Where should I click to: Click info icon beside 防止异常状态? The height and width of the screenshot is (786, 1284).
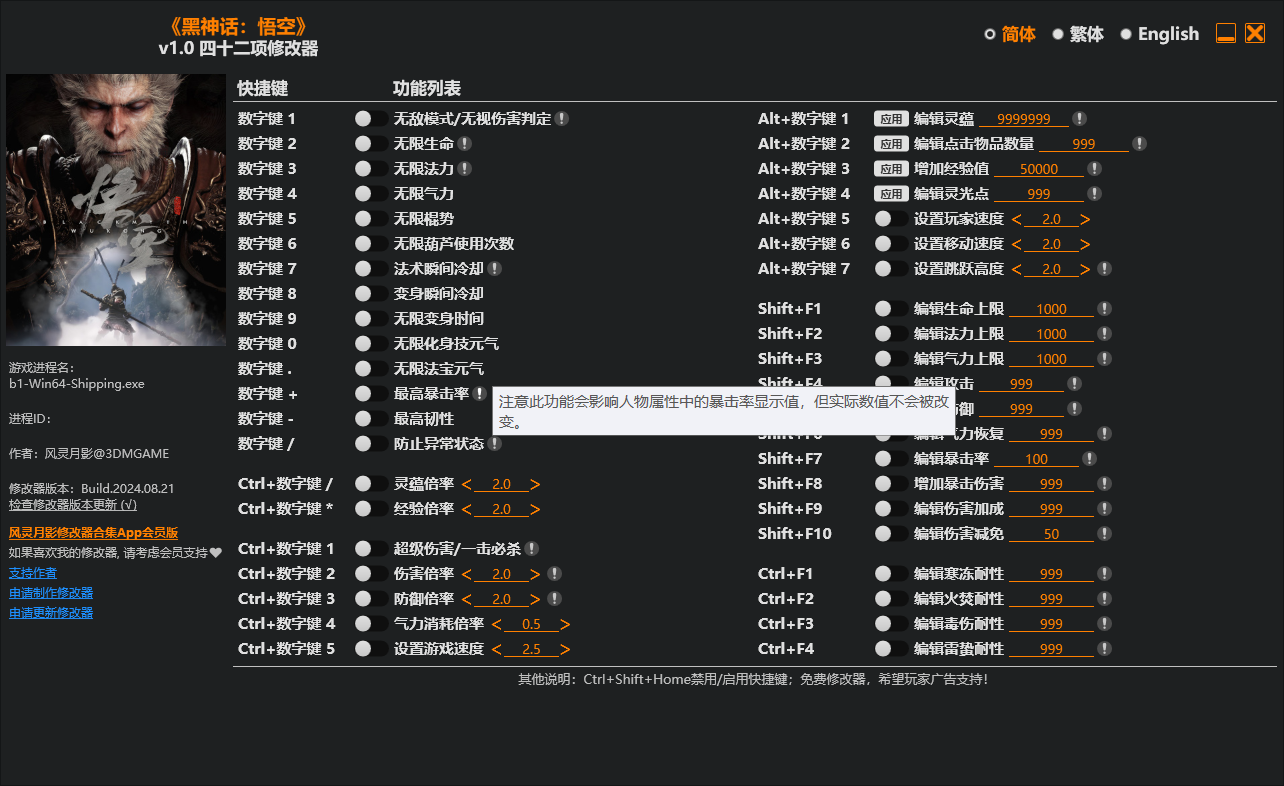[494, 444]
